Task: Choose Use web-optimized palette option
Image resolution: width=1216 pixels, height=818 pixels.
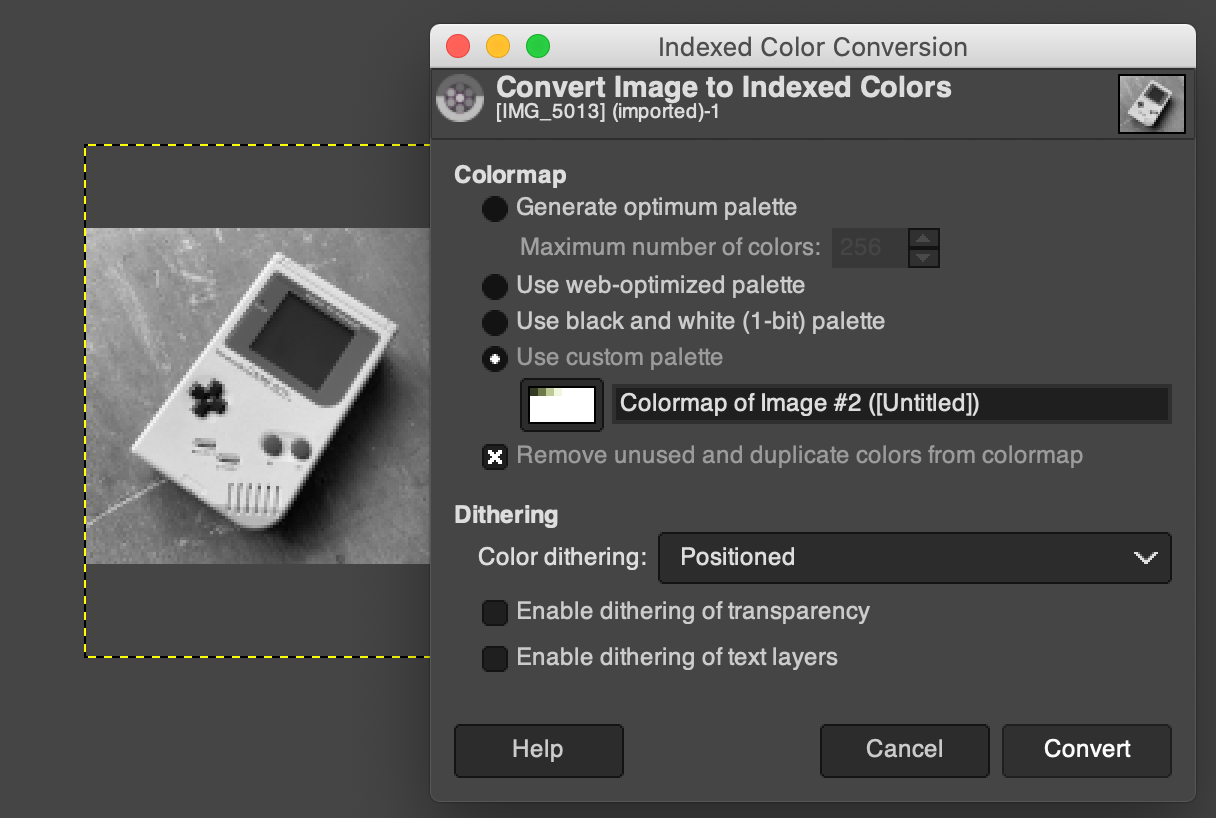Action: pyautogui.click(x=494, y=286)
